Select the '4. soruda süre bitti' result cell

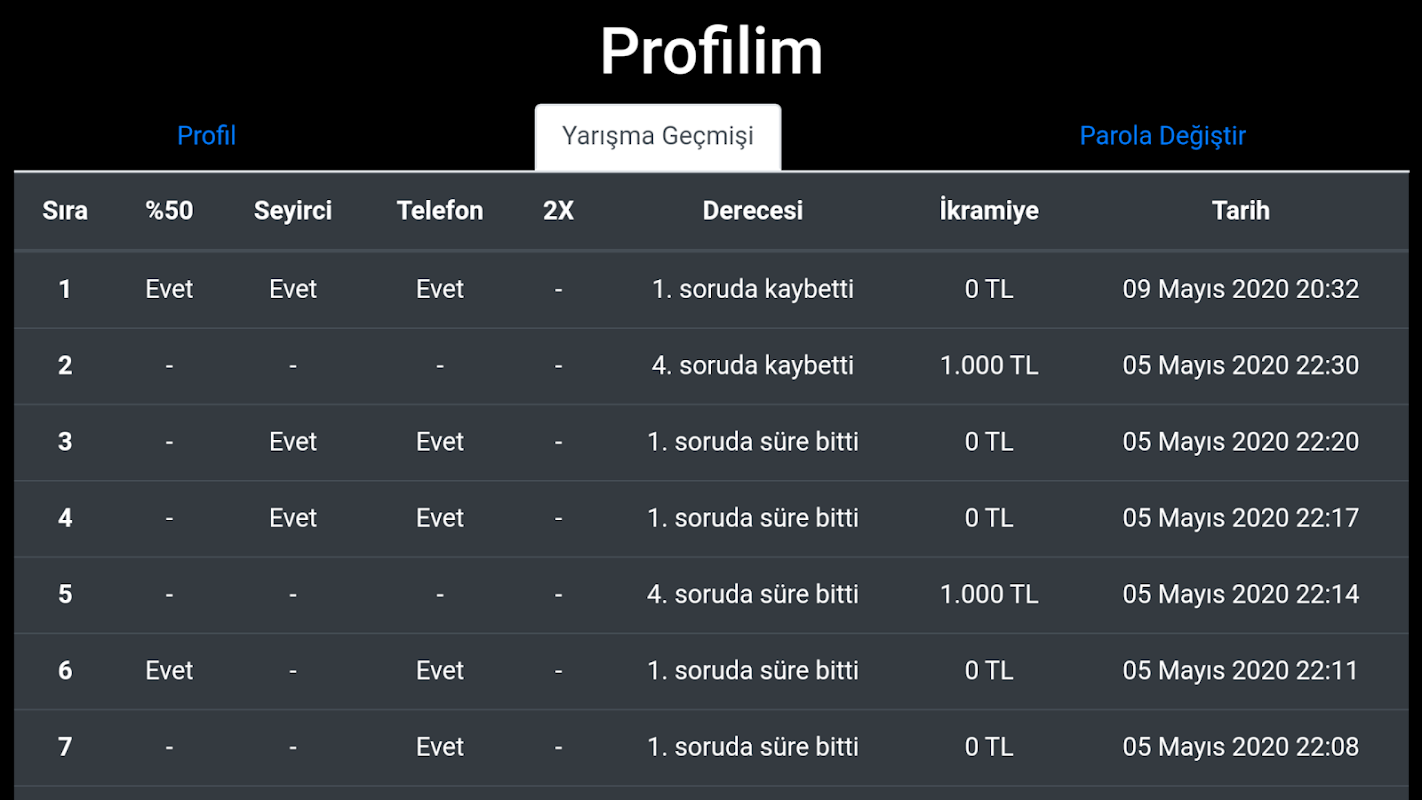point(753,594)
